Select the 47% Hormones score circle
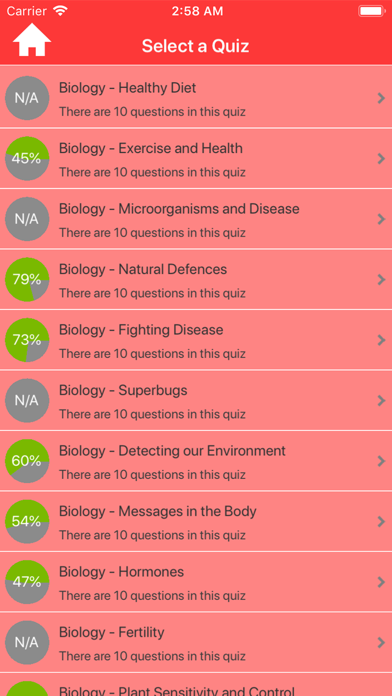The width and height of the screenshot is (392, 696). click(27, 582)
